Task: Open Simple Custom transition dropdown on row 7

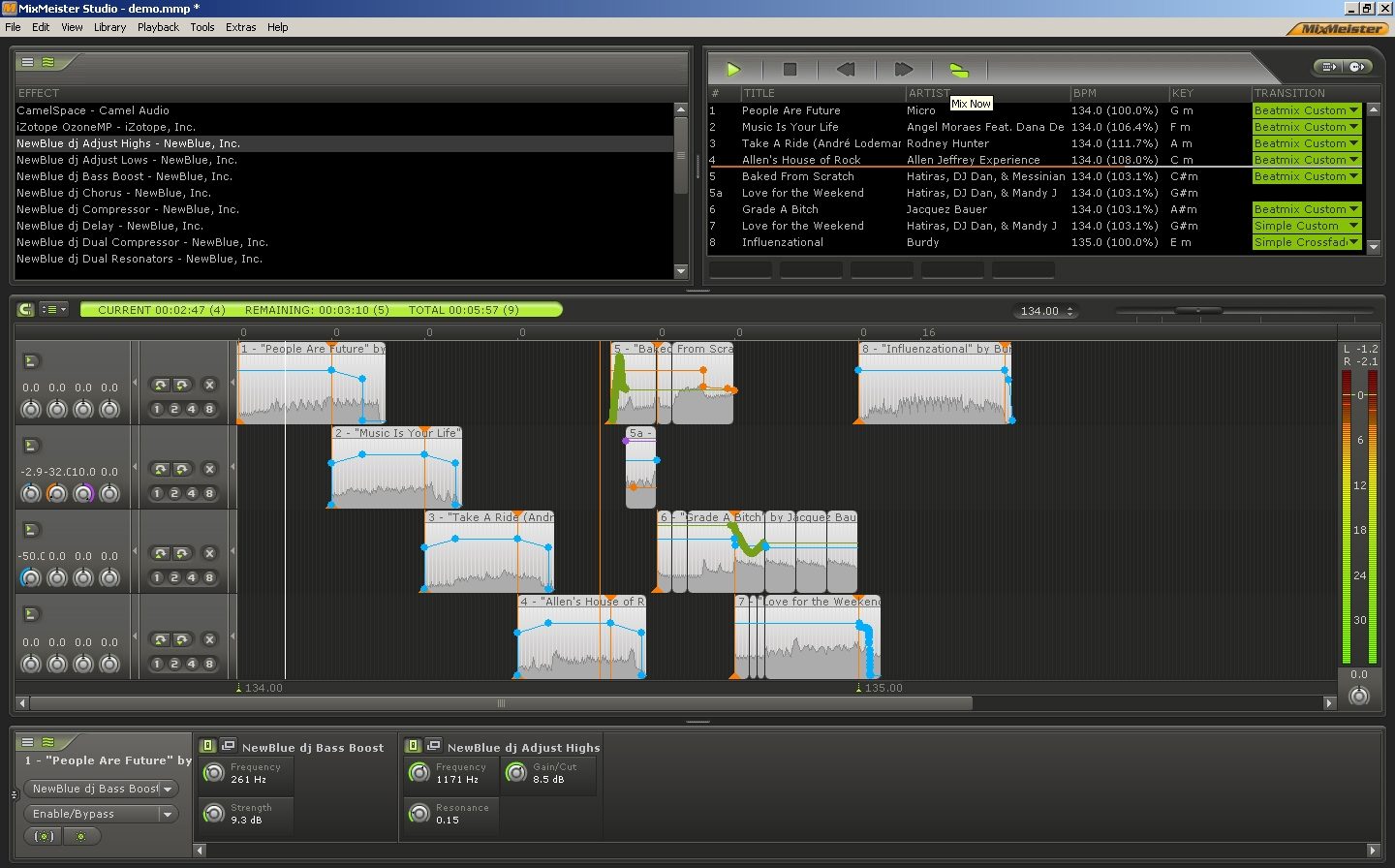Action: [x=1353, y=226]
